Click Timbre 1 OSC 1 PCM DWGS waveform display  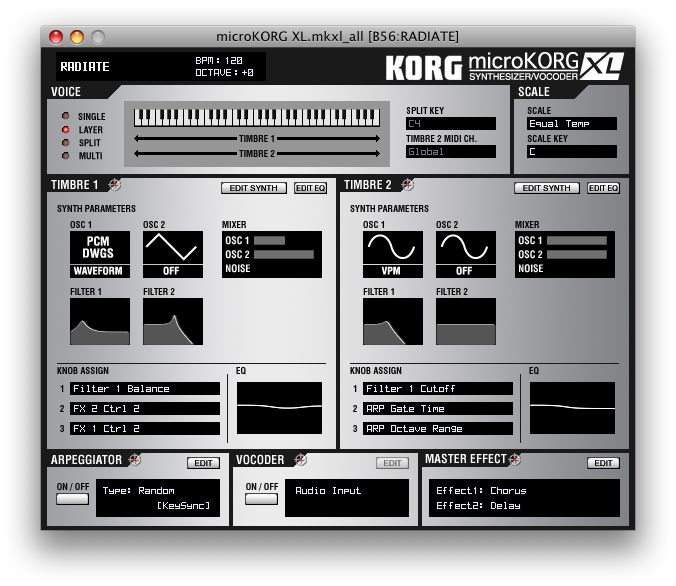[100, 254]
